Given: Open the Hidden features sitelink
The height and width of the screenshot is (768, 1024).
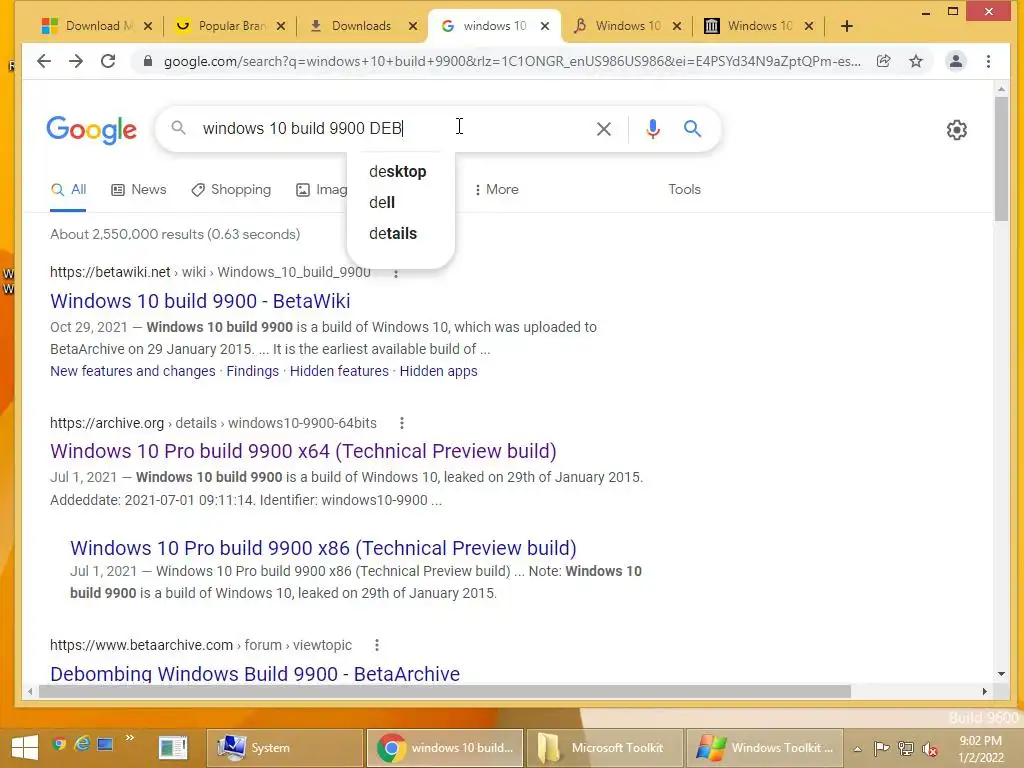Looking at the screenshot, I should tap(339, 371).
